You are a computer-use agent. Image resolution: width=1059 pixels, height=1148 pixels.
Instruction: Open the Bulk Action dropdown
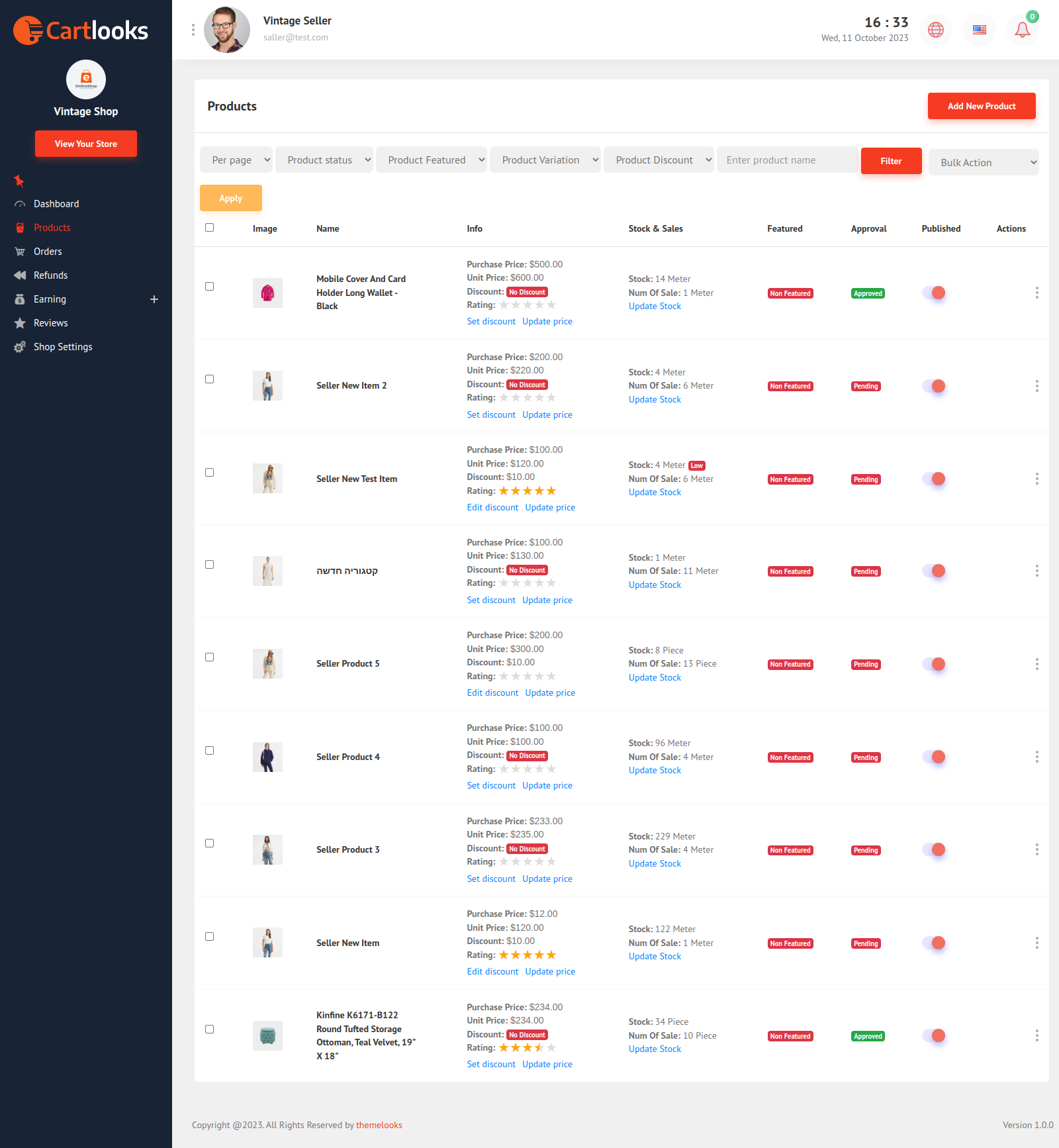983,162
